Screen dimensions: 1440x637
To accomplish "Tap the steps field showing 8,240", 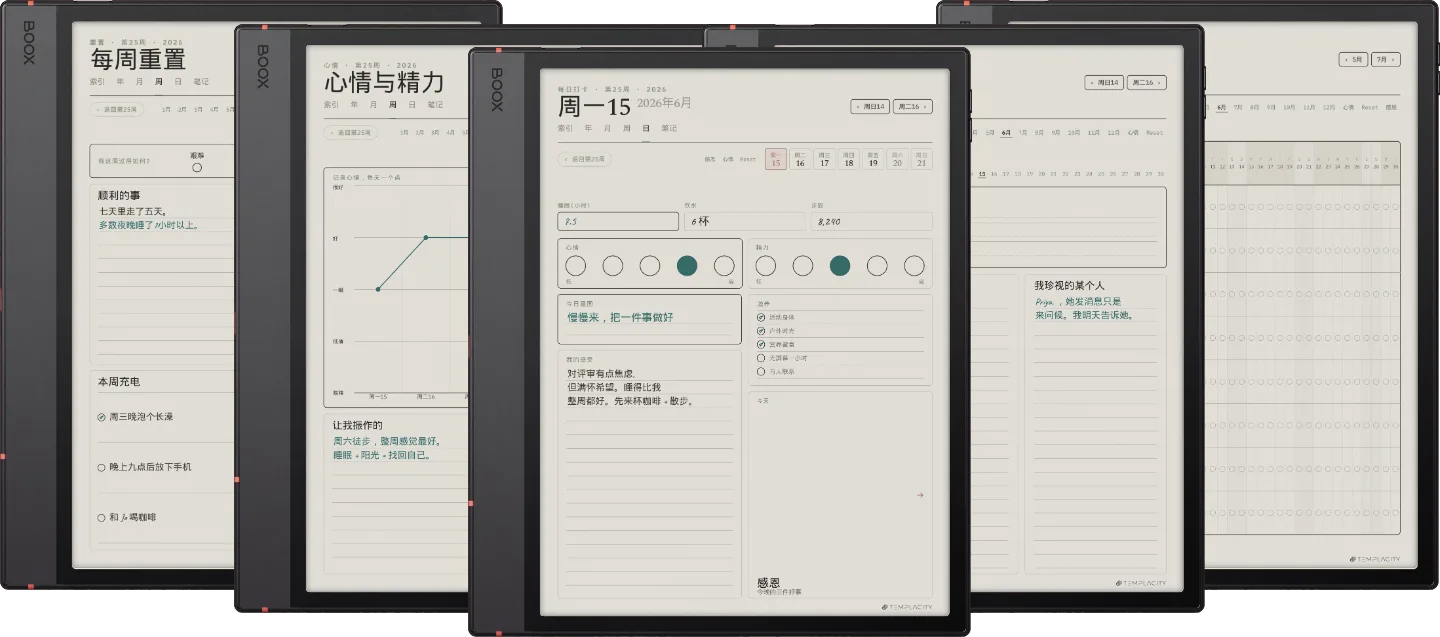I will tap(871, 221).
